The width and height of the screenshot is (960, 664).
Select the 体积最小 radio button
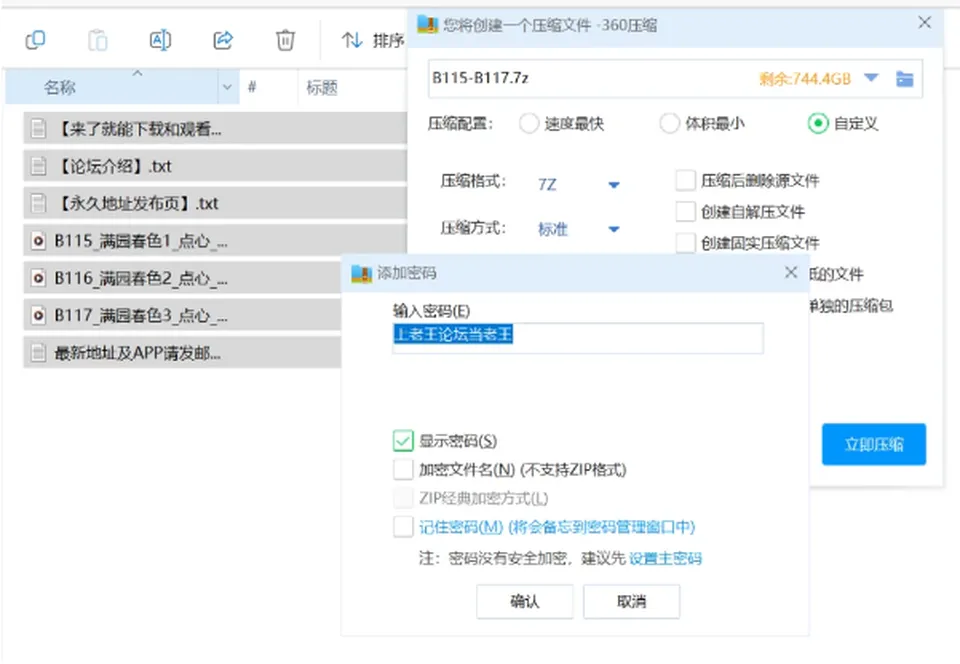(x=669, y=124)
